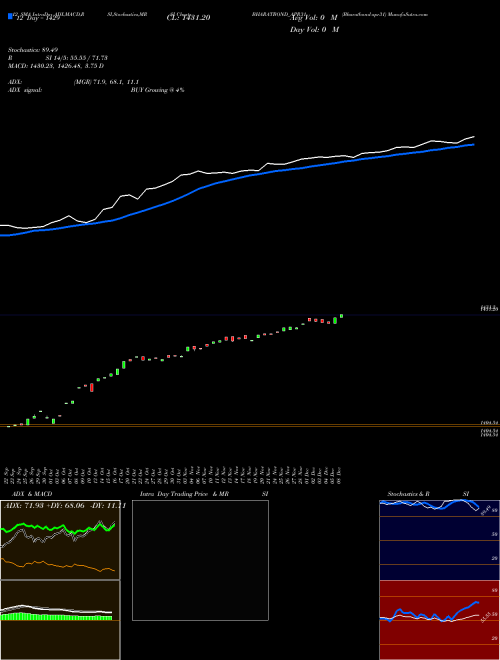Viewport: 500px width, 660px height.
Task: Click the '22 Sep' first date label
Action: pos(8,474)
